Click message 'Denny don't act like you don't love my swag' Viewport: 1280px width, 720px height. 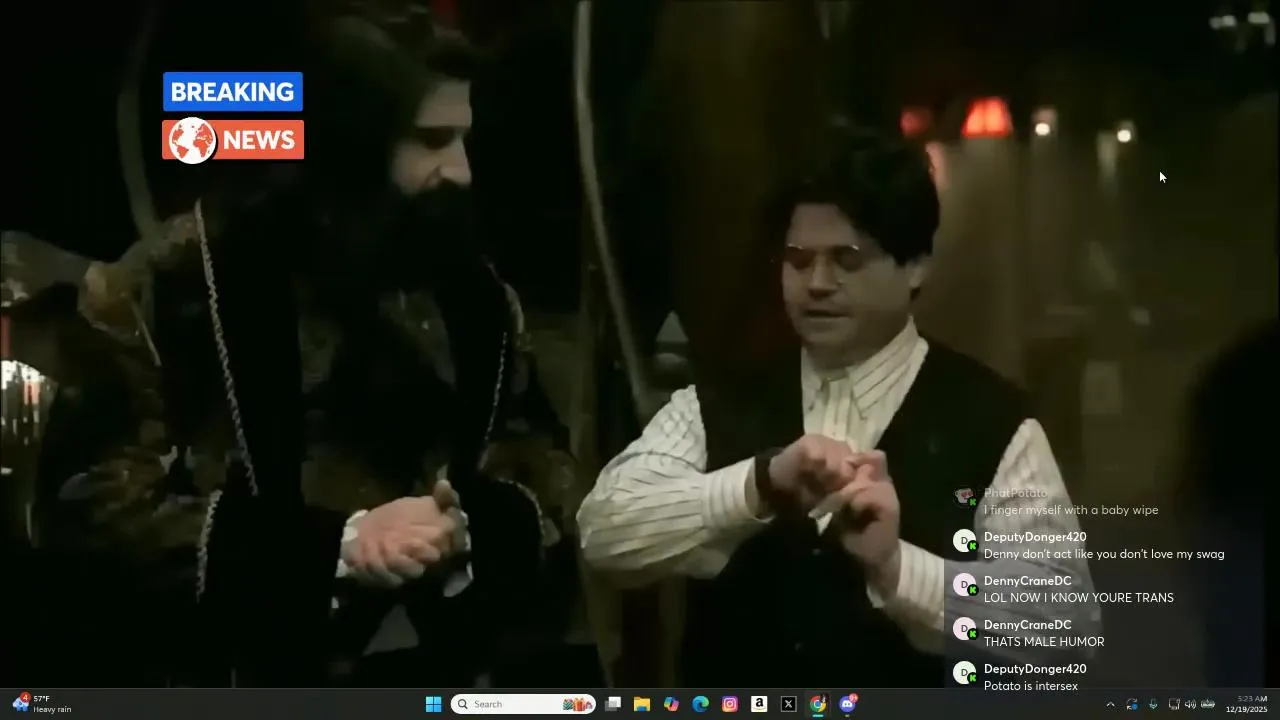click(x=1104, y=554)
